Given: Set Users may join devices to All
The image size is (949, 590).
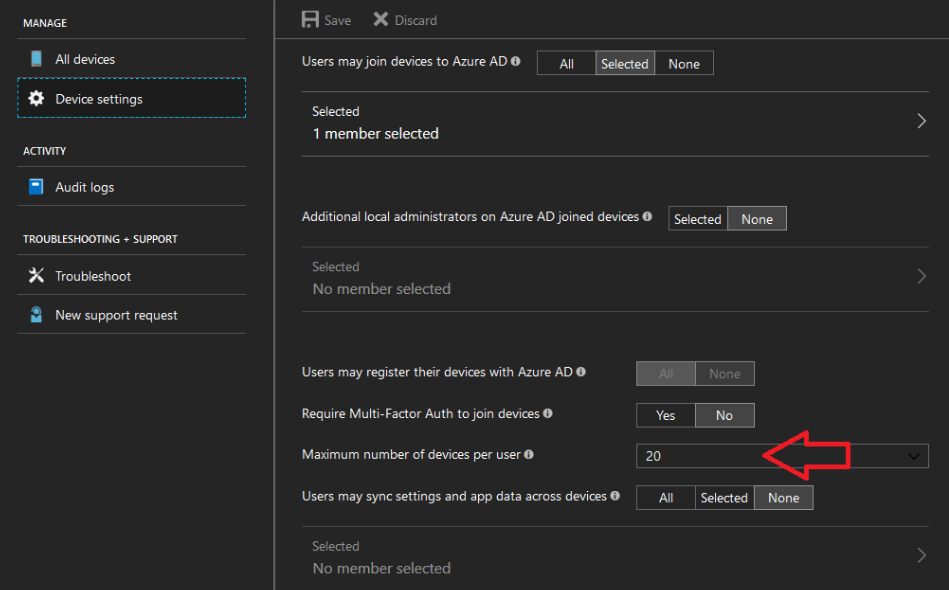Looking at the screenshot, I should click(566, 64).
